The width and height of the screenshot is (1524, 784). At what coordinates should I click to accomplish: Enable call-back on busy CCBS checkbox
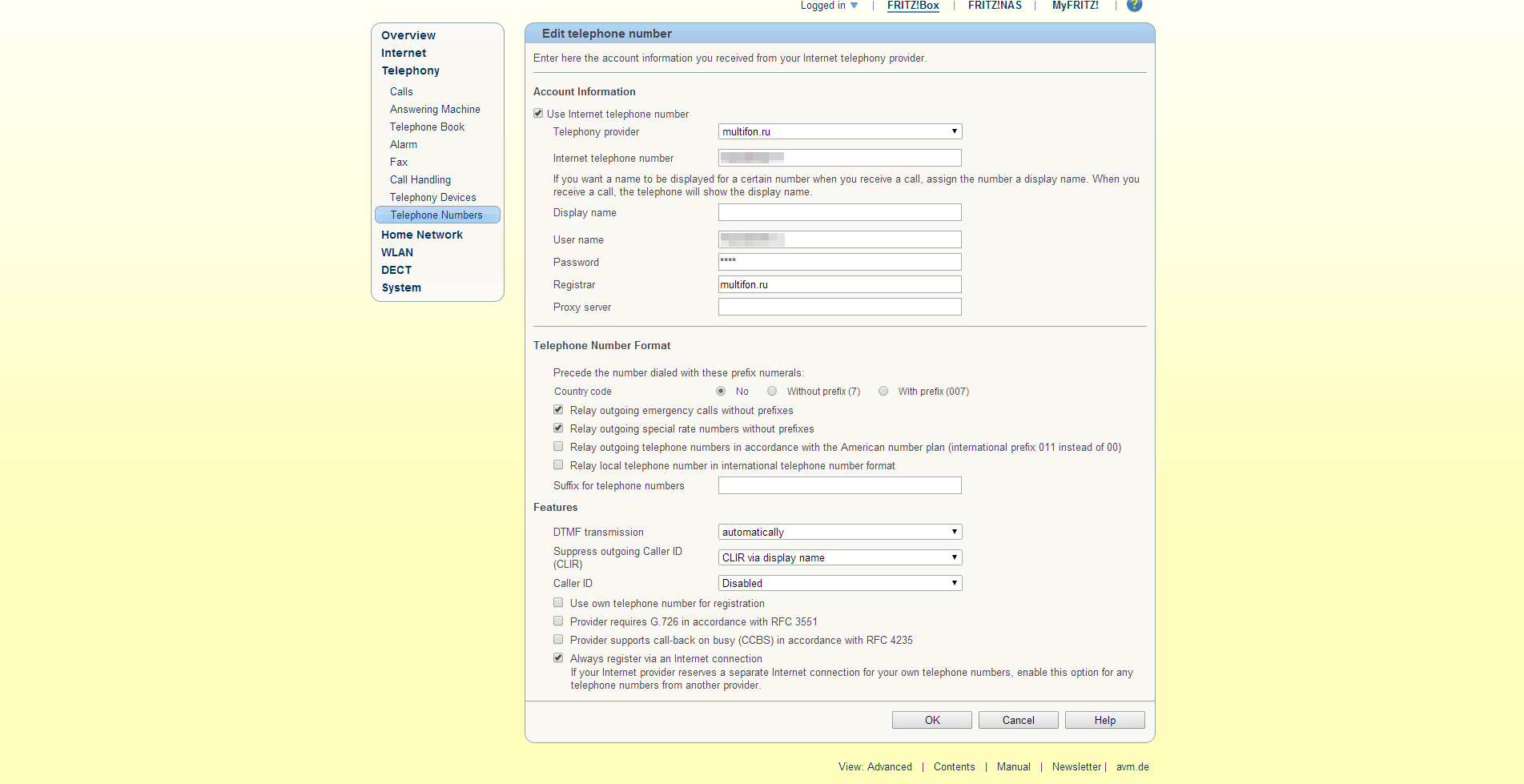click(x=558, y=640)
